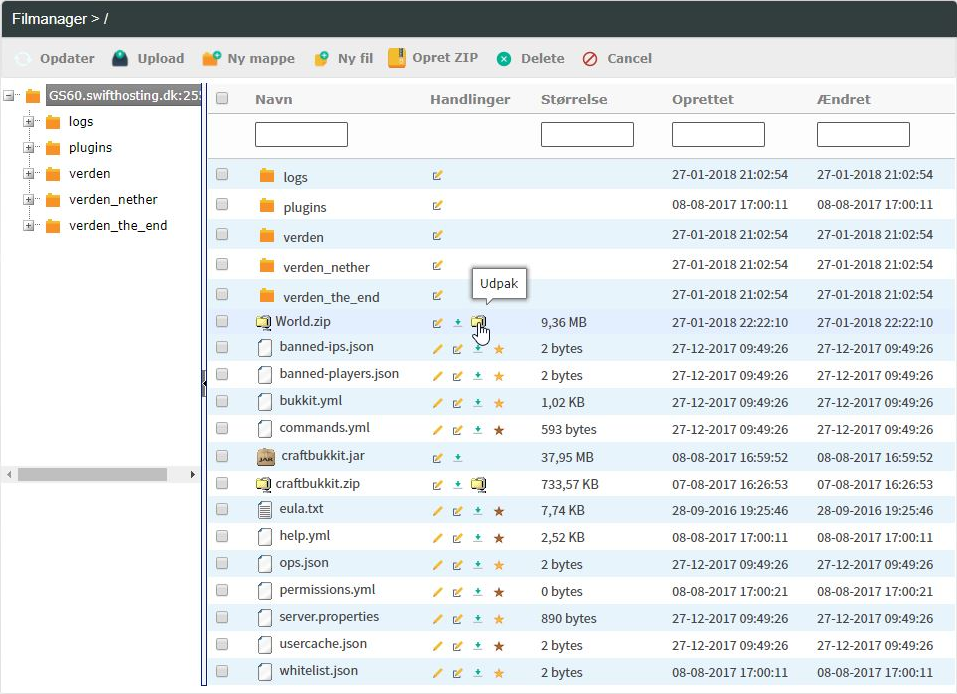Screen dimensions: 957x694
Task: Select the logs folder row checkbox
Action: (222, 175)
